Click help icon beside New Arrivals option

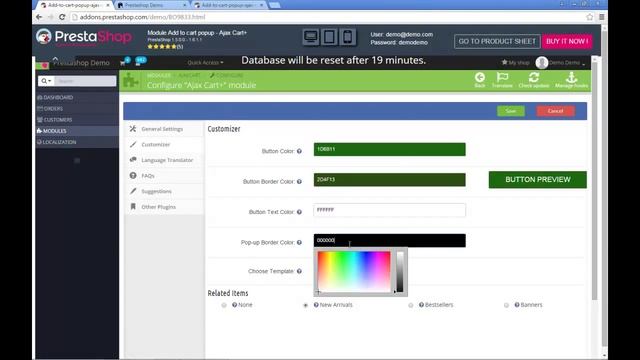click(316, 305)
